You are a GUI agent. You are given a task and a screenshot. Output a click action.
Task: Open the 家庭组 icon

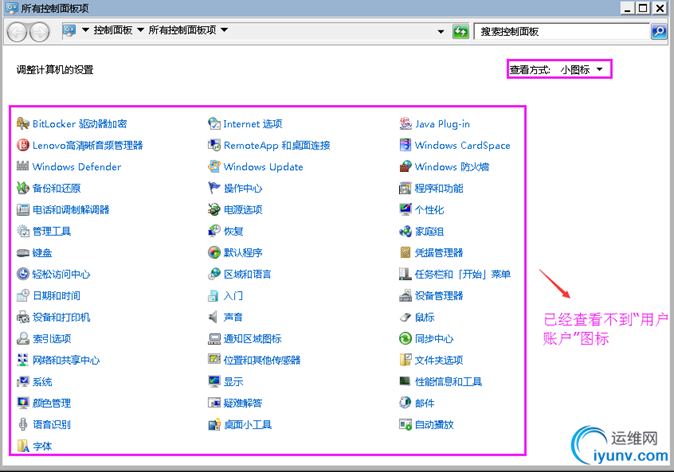coord(405,231)
